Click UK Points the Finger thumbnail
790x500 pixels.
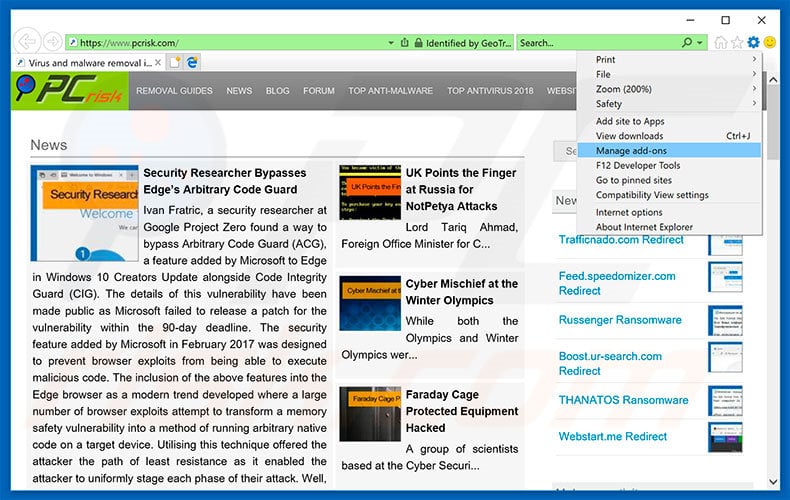point(370,192)
